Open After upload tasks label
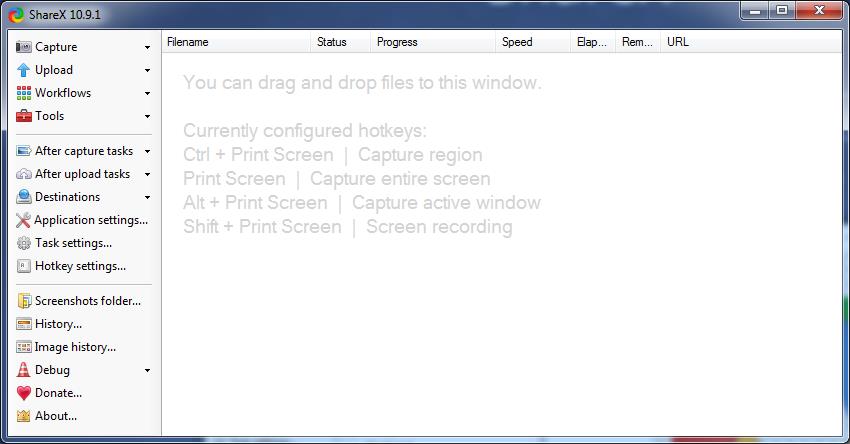Screen dimensions: 850x444 82,174
